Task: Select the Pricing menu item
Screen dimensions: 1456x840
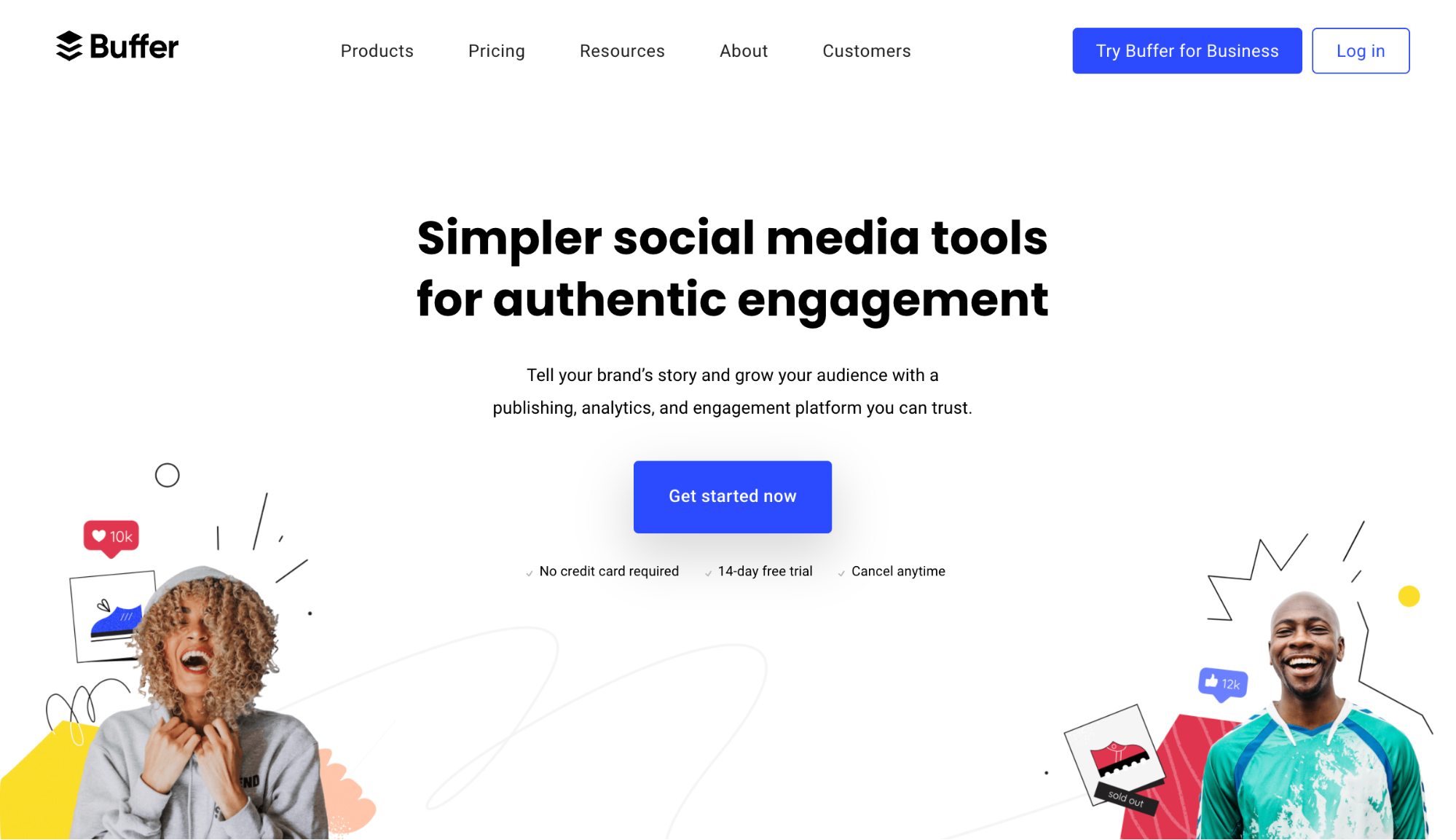Action: point(497,51)
